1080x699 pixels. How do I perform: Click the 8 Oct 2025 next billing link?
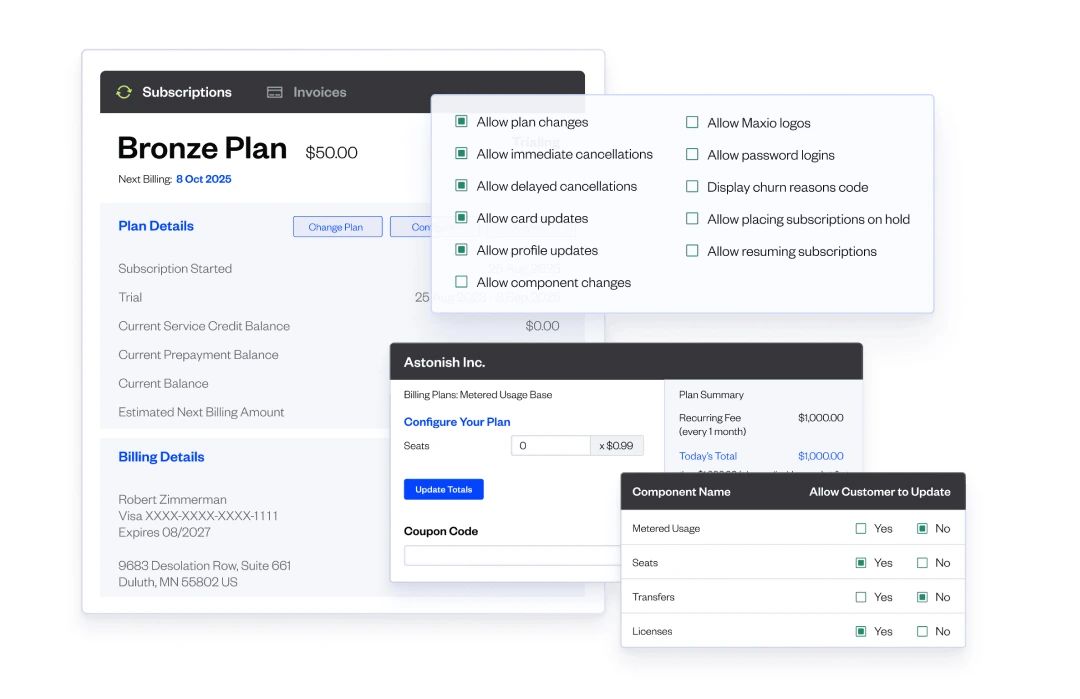(x=204, y=179)
